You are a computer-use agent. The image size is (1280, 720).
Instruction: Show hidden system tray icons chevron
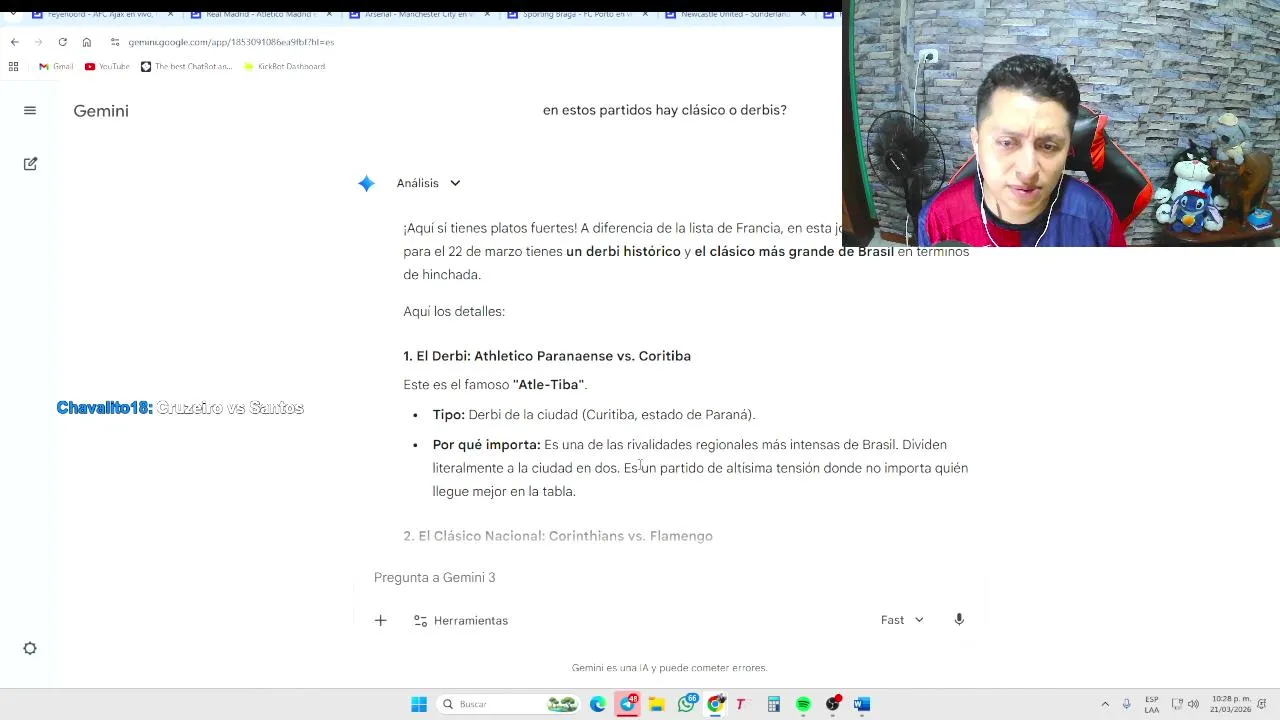1105,704
